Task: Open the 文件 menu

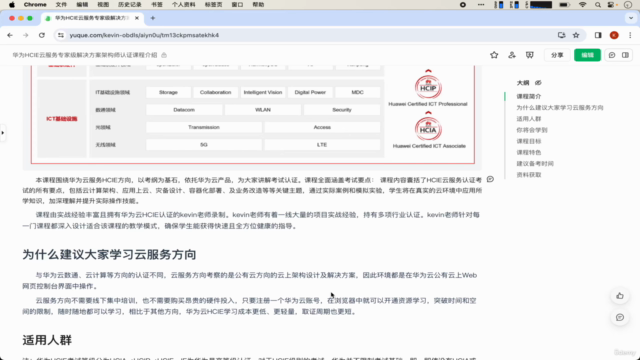Action: pyautogui.click(x=61, y=4)
